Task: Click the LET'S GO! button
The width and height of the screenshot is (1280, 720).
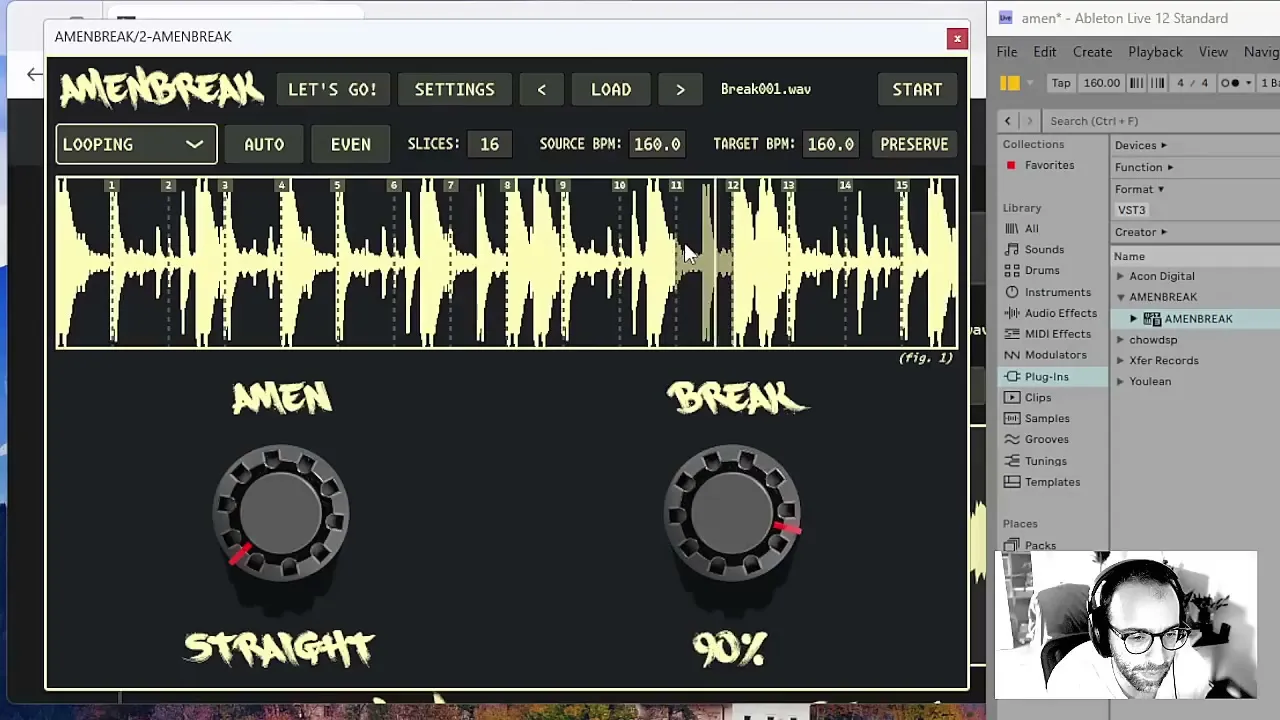Action: tap(332, 89)
